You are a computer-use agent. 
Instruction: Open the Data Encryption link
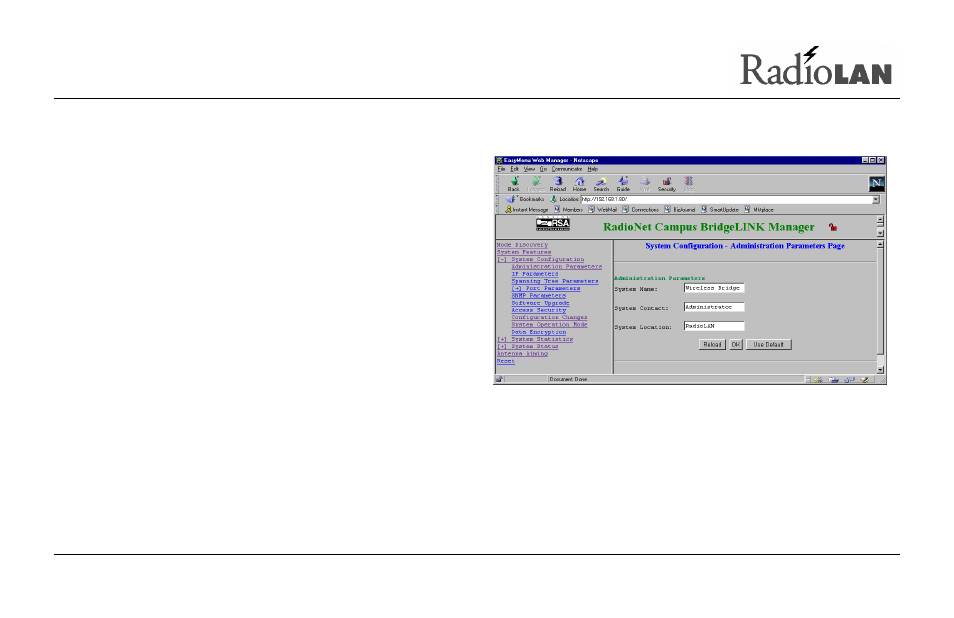click(538, 332)
